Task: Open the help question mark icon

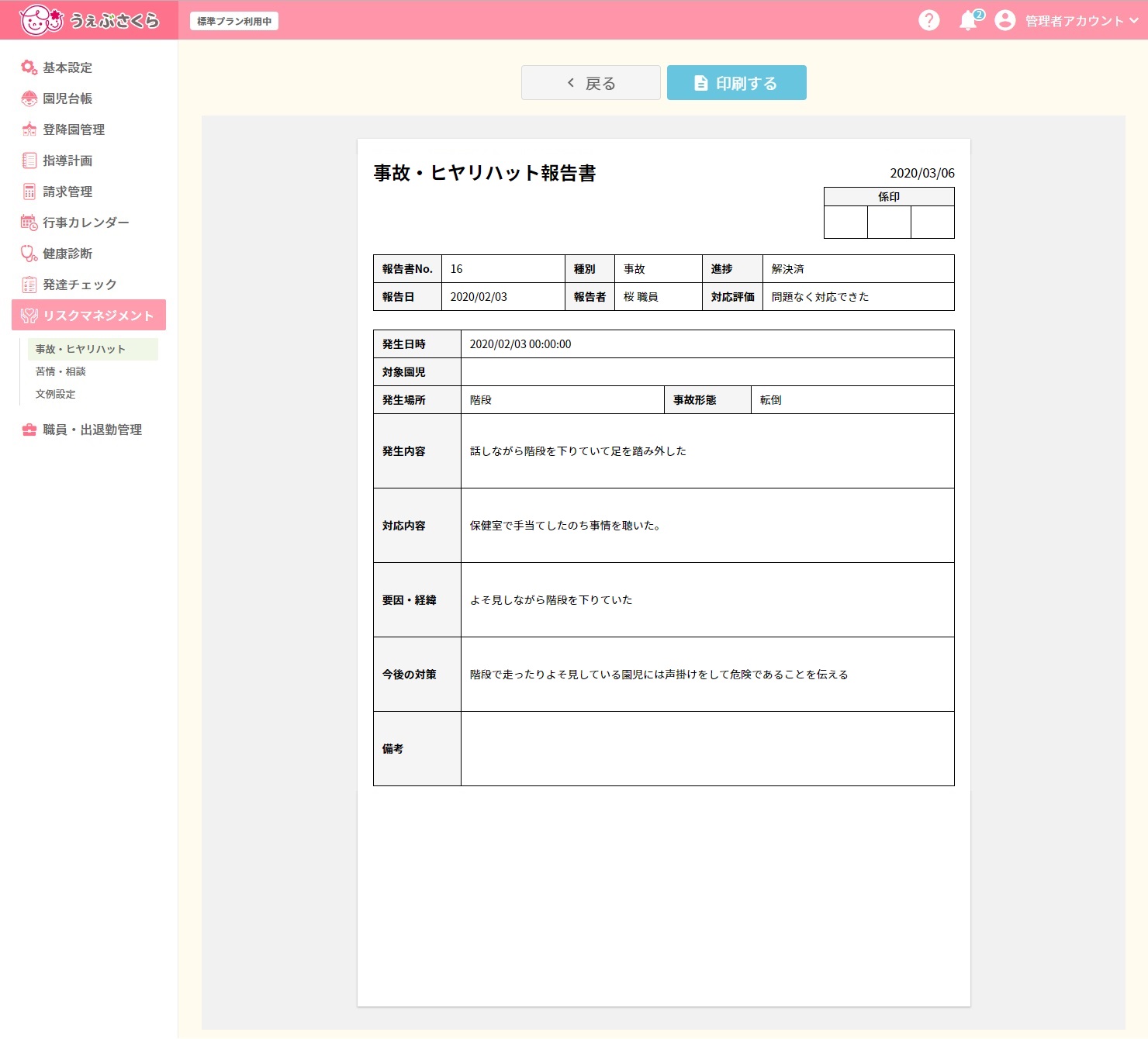Action: point(928,20)
